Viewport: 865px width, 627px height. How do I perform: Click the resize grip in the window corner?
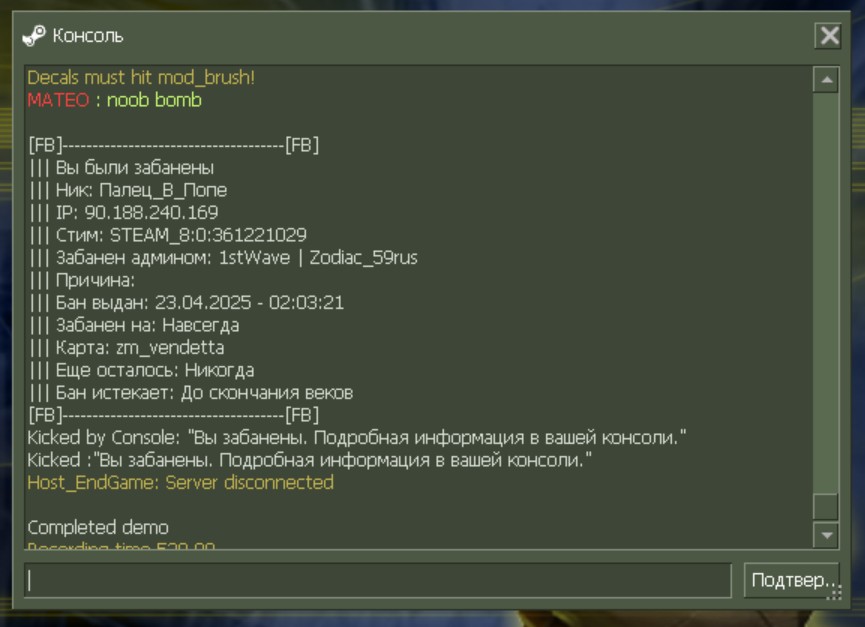[835, 593]
